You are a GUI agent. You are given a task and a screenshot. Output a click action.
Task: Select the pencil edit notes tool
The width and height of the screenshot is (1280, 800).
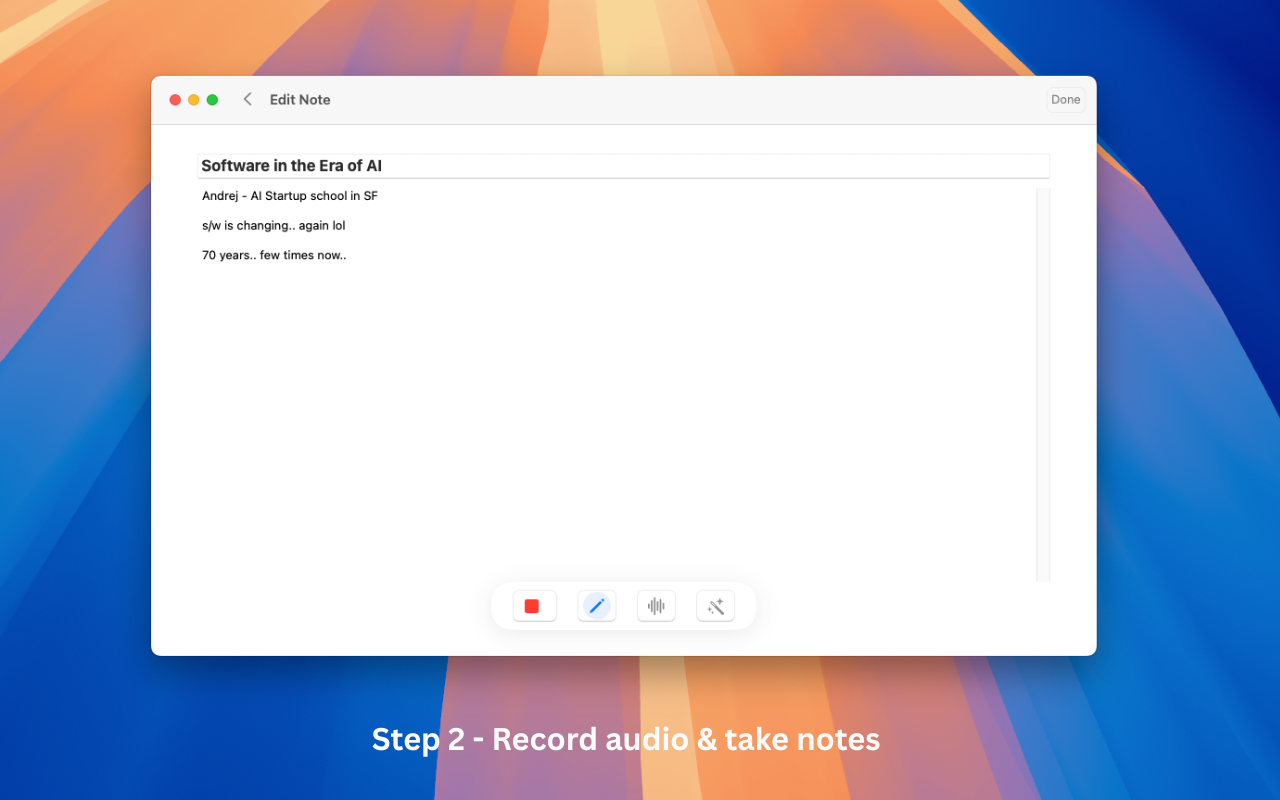(x=597, y=606)
